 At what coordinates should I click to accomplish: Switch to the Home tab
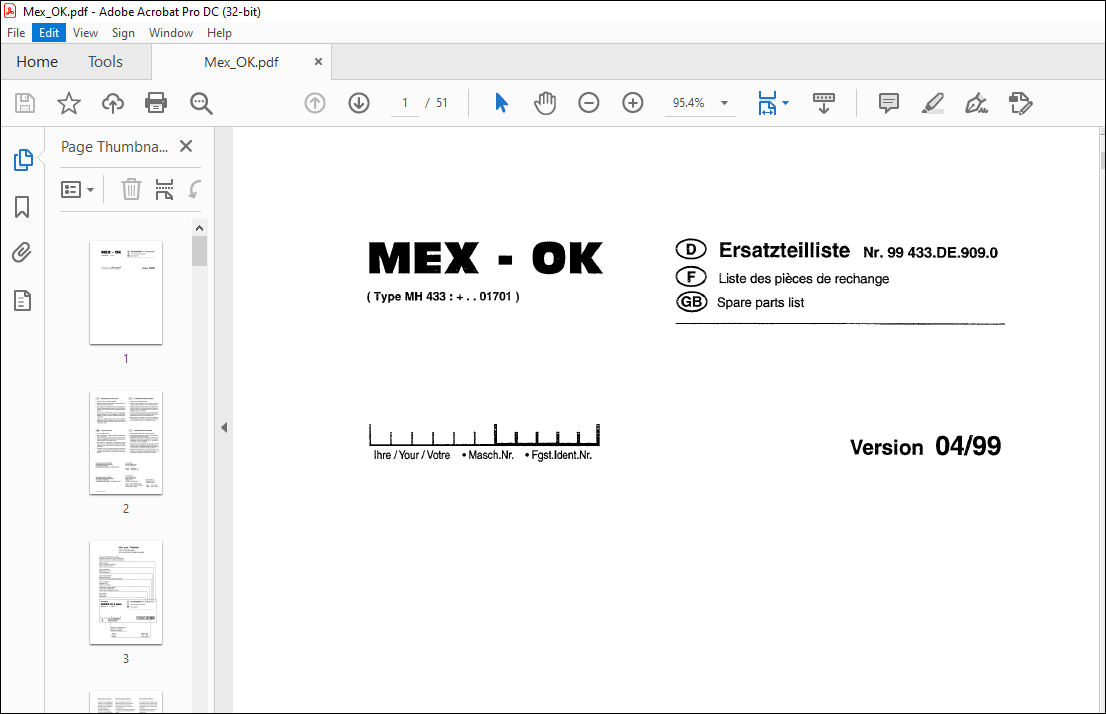pos(37,62)
